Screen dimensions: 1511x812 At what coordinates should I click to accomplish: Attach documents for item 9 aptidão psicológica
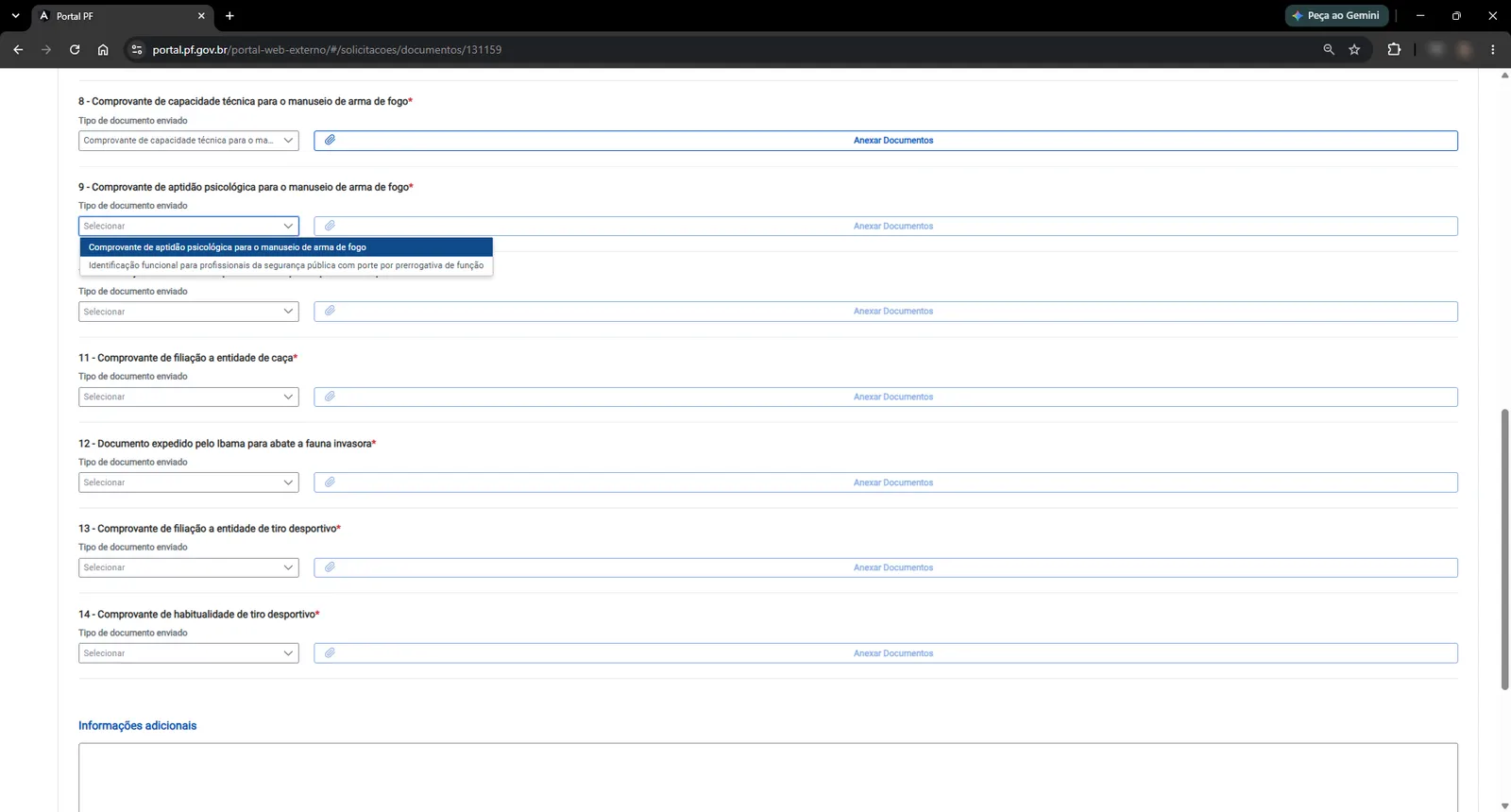click(x=886, y=226)
